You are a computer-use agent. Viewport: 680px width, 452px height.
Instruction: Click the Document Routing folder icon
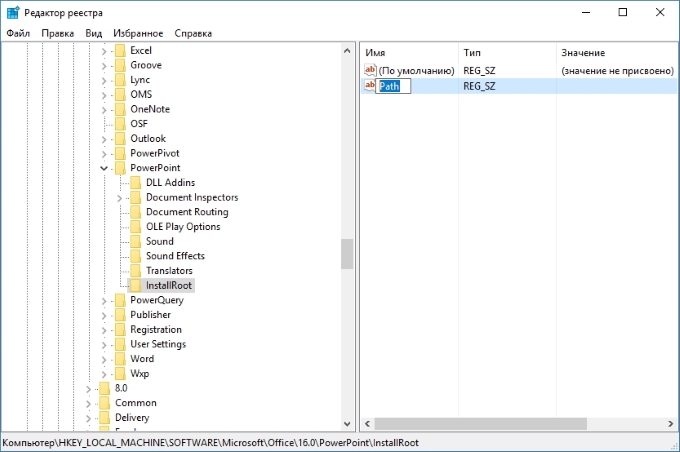click(x=136, y=212)
